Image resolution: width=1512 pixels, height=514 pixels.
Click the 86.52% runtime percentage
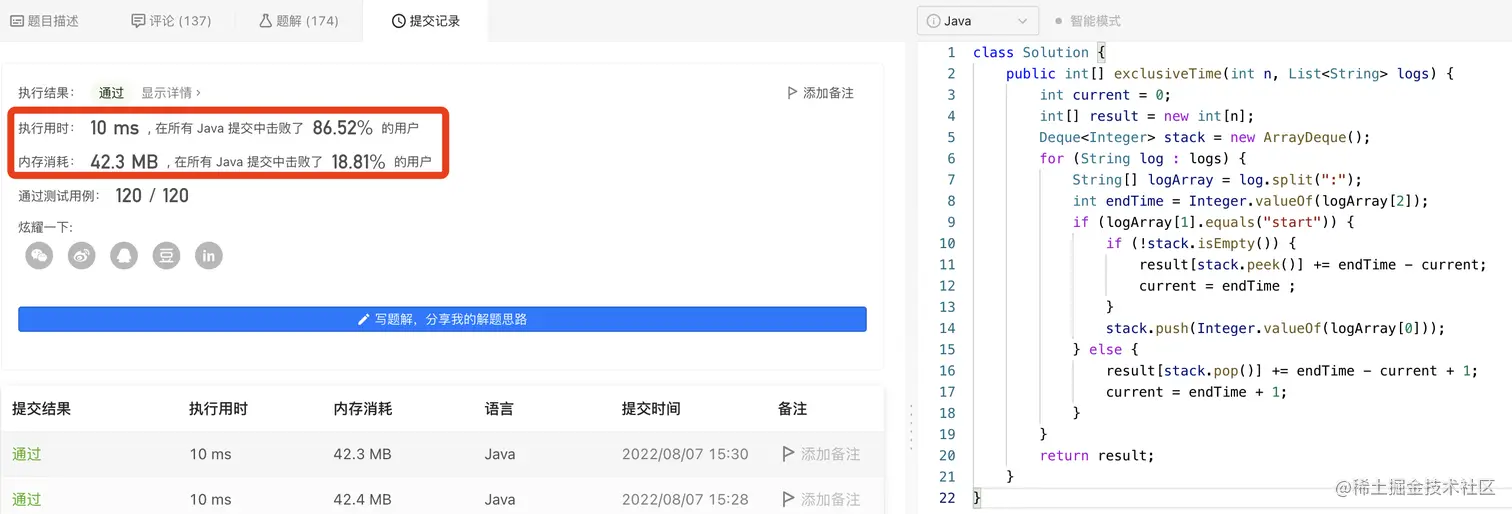point(343,128)
